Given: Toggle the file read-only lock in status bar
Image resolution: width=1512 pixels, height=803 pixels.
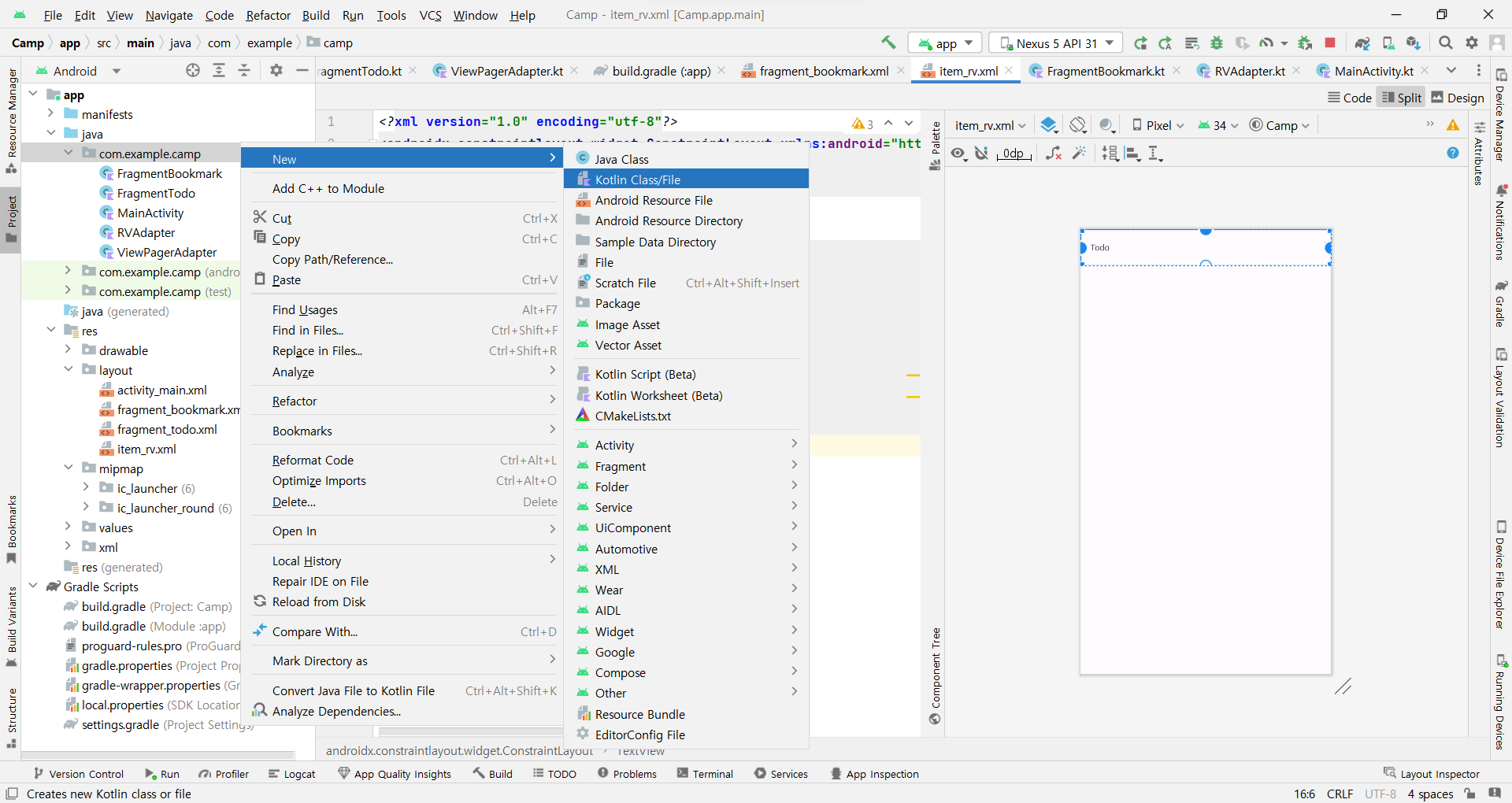Looking at the screenshot, I should 1469,794.
